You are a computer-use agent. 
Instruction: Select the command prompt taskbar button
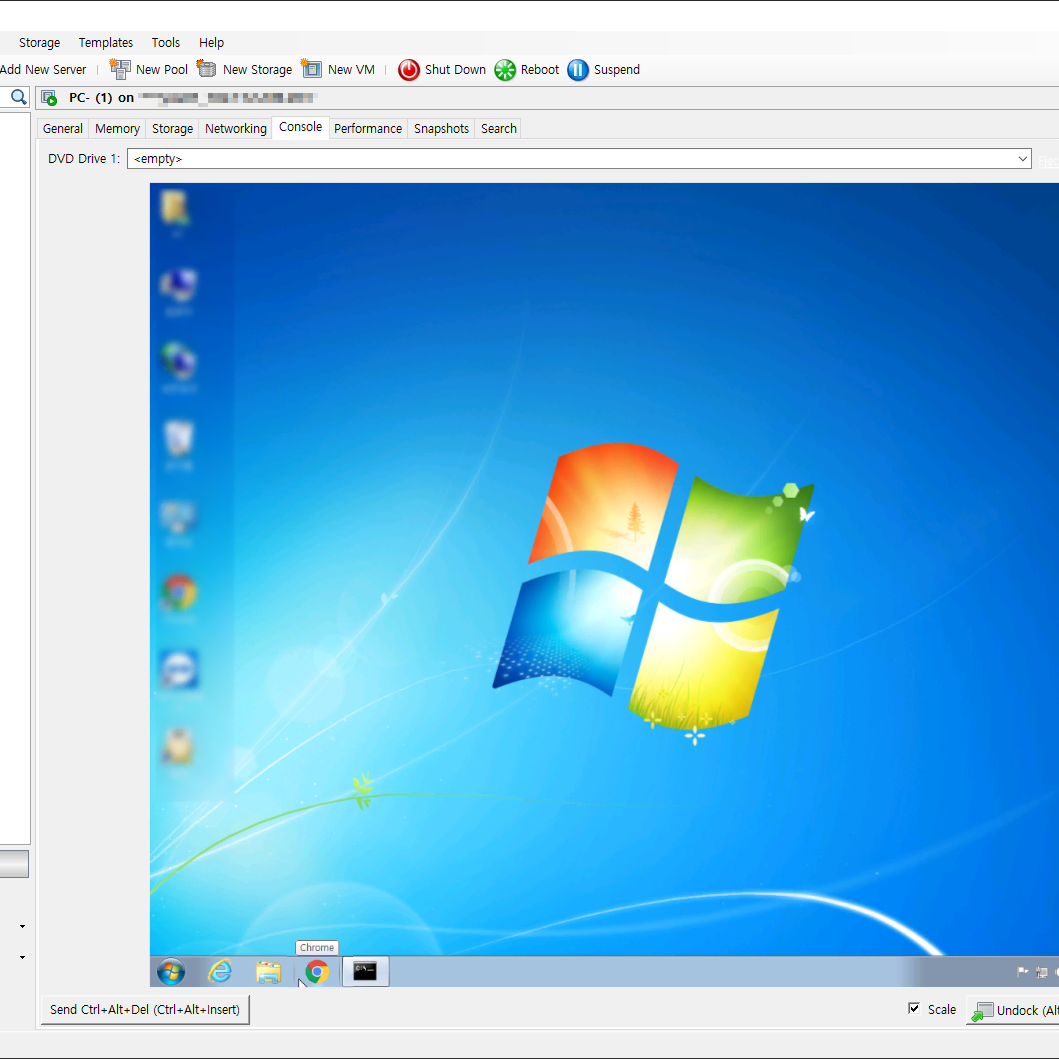[365, 972]
